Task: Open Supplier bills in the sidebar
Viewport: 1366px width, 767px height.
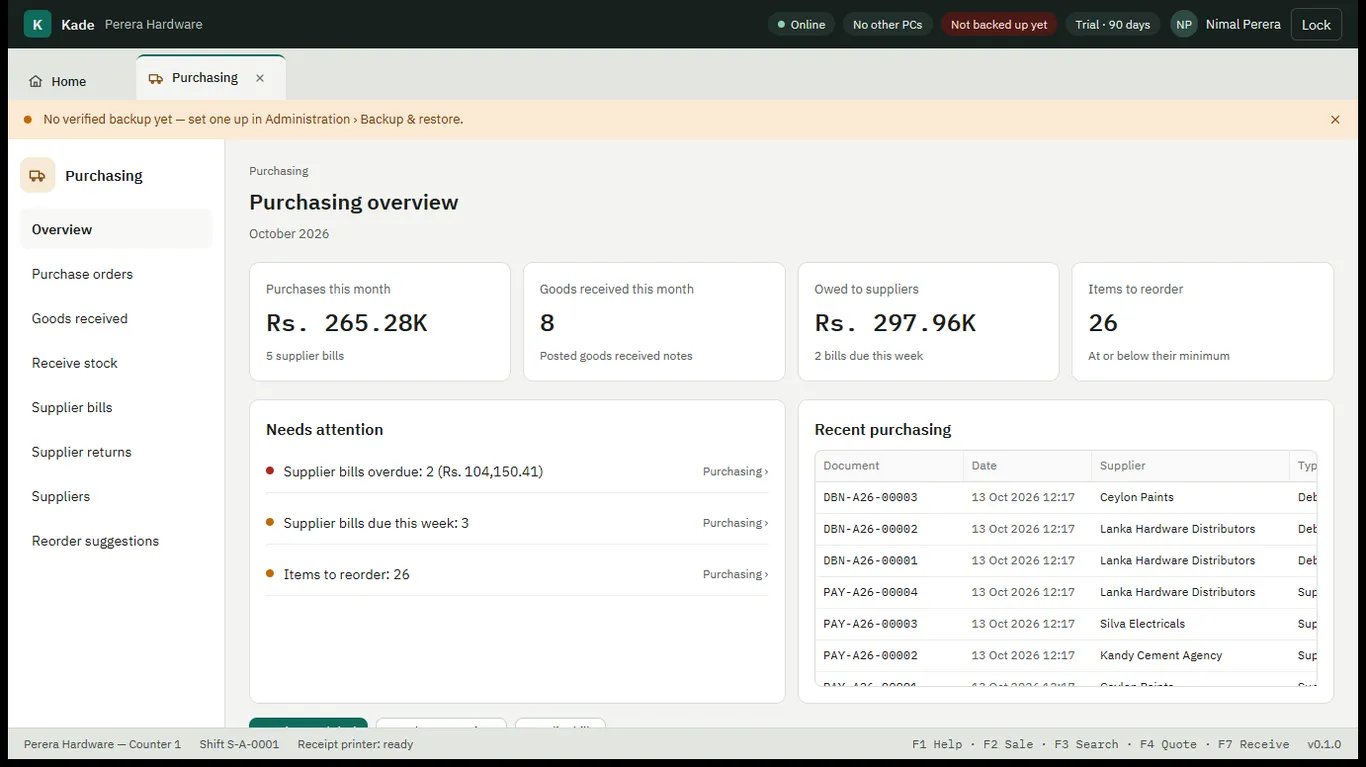Action: pyautogui.click(x=116, y=408)
